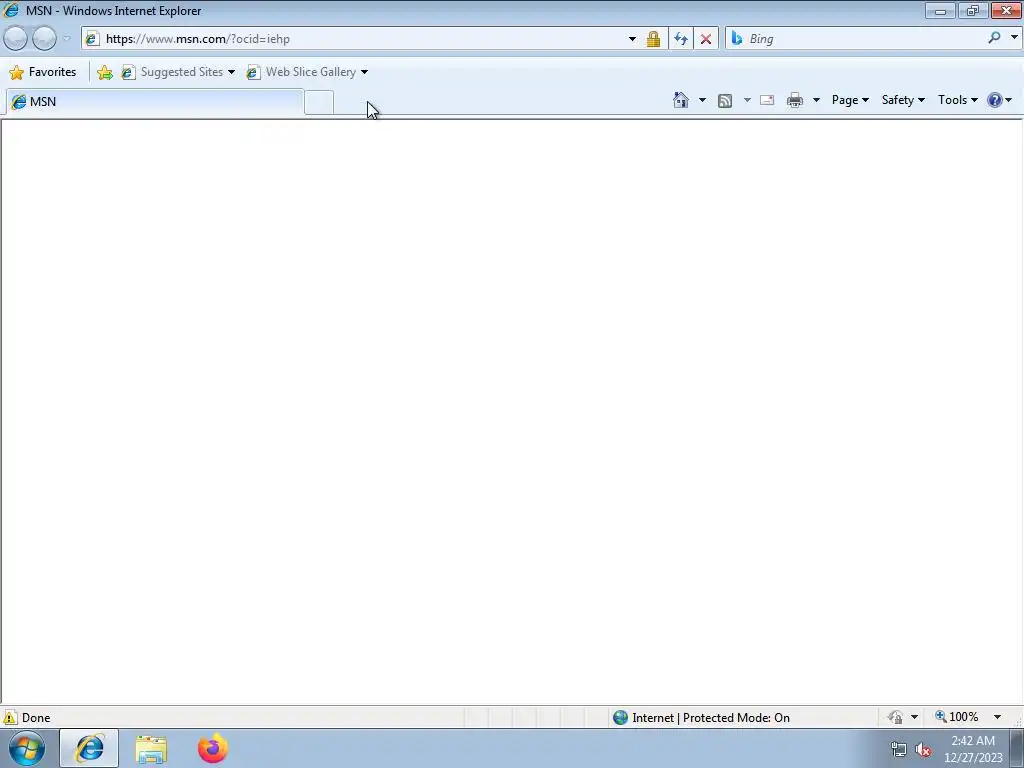Click Internet Protected Mode status text
The image size is (1024, 768).
point(711,718)
